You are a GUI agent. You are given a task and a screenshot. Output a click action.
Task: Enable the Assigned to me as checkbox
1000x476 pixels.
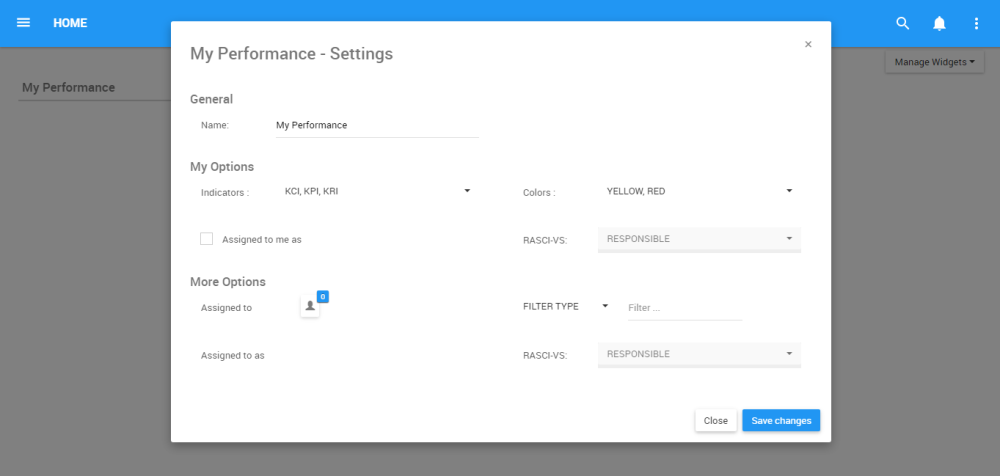coord(207,239)
